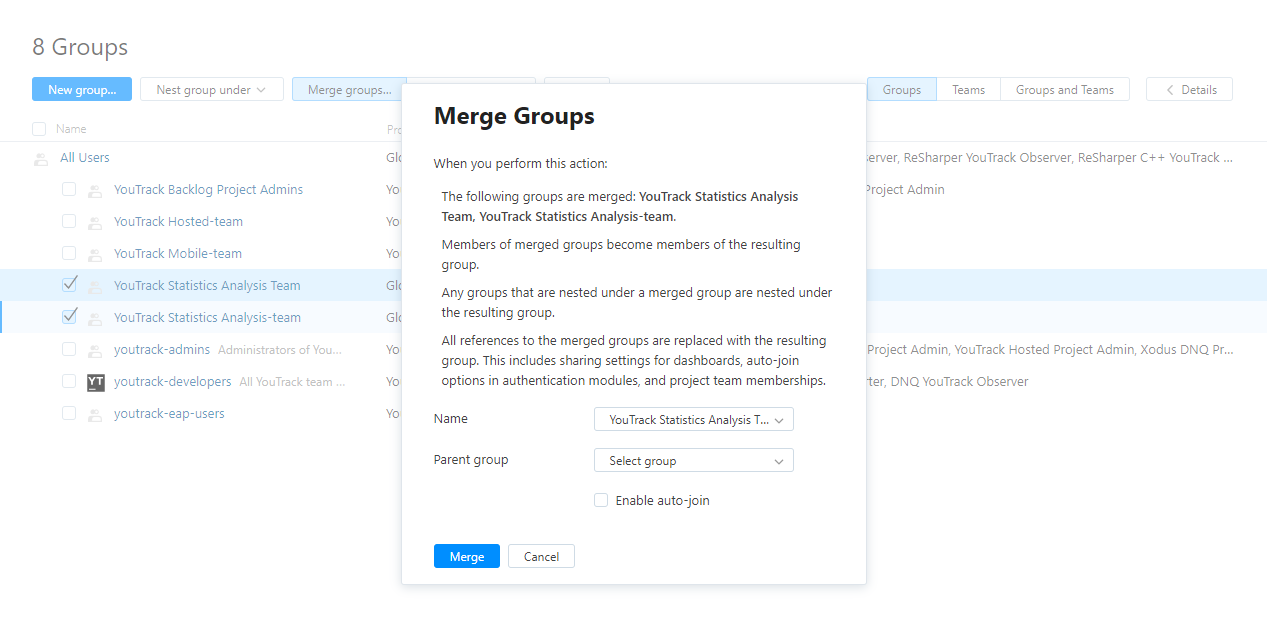Click the YouTrack Statistics Analysis-team group icon
1267x642 pixels.
(x=95, y=318)
